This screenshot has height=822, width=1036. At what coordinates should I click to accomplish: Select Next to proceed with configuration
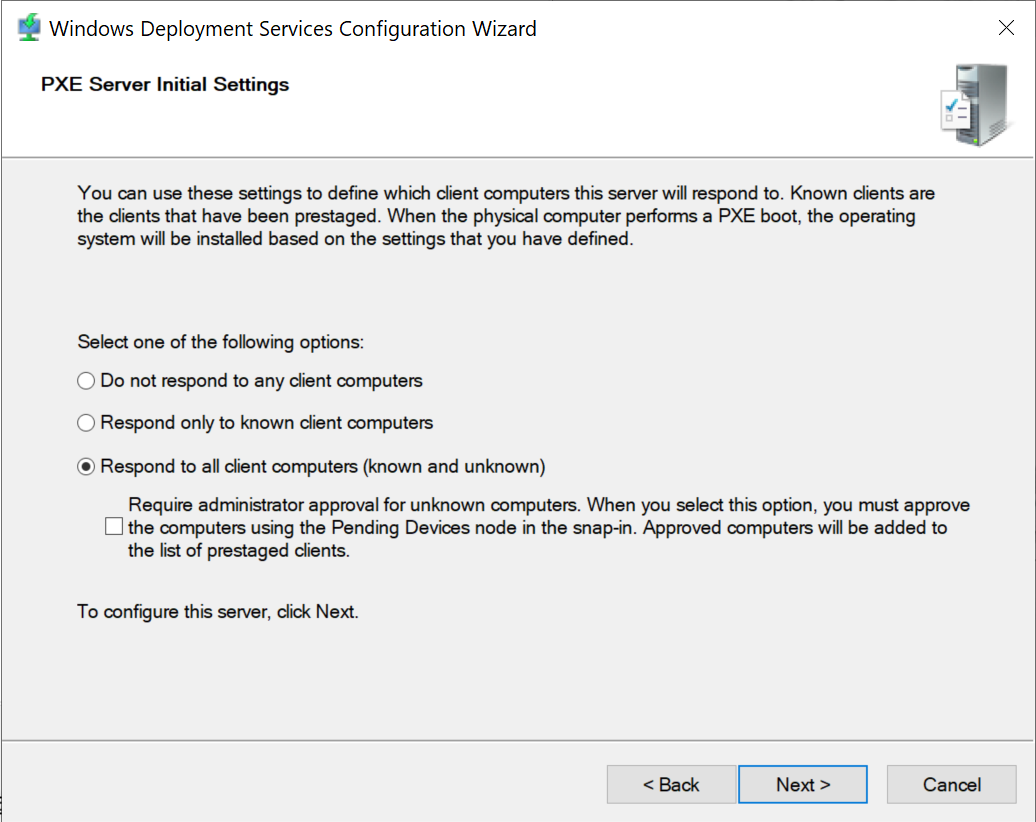click(x=803, y=784)
